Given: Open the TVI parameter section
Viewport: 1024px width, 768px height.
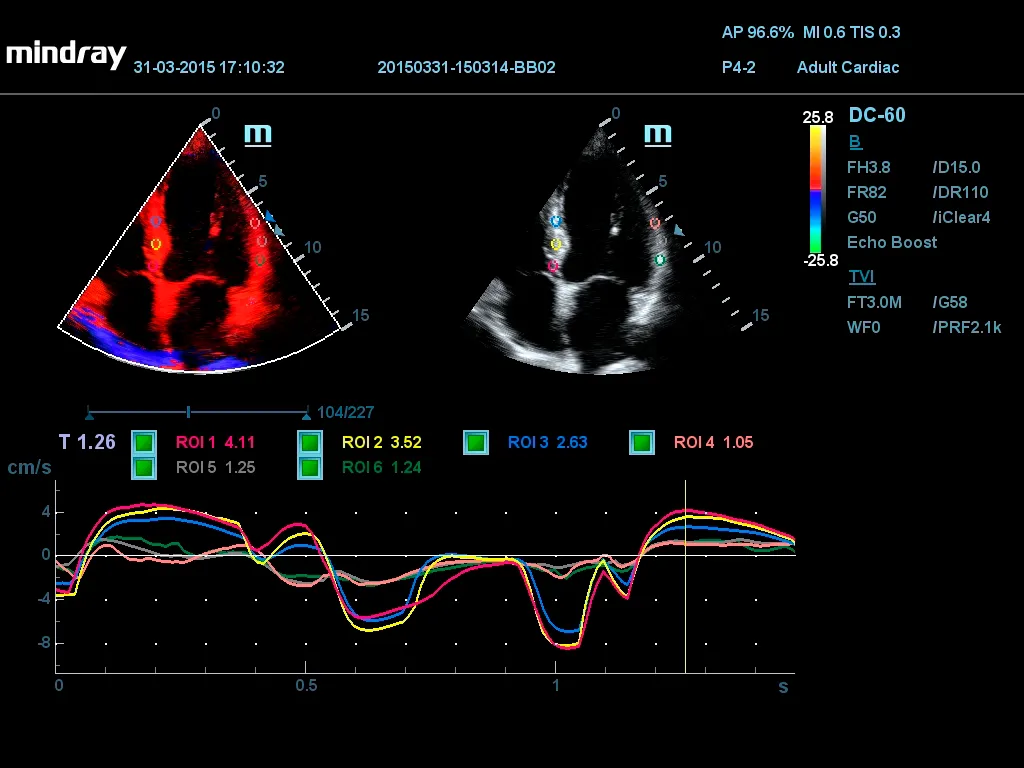Looking at the screenshot, I should [x=861, y=277].
